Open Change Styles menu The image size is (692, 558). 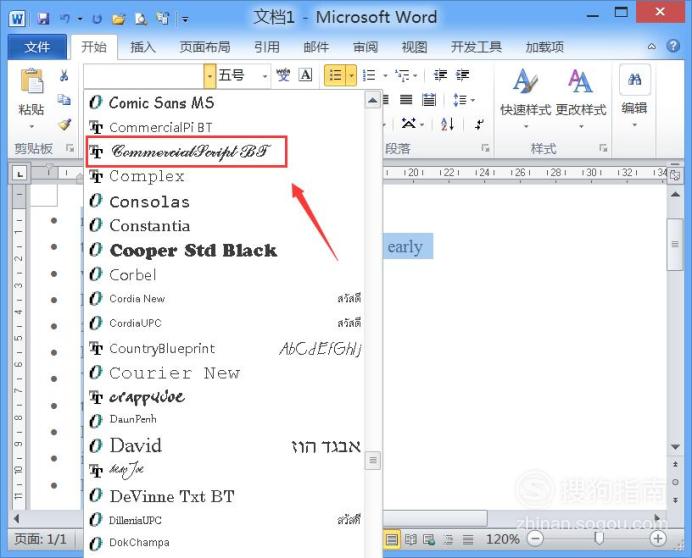(x=580, y=97)
